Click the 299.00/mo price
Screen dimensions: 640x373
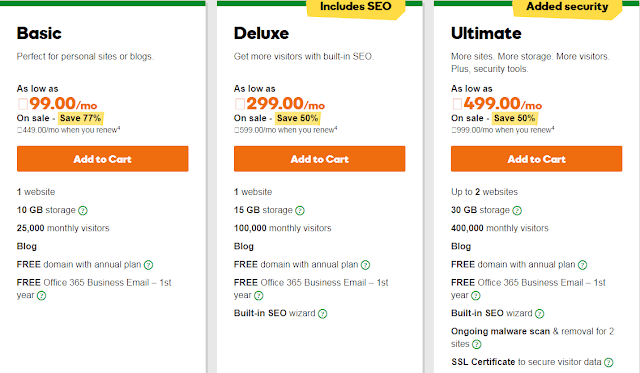280,104
